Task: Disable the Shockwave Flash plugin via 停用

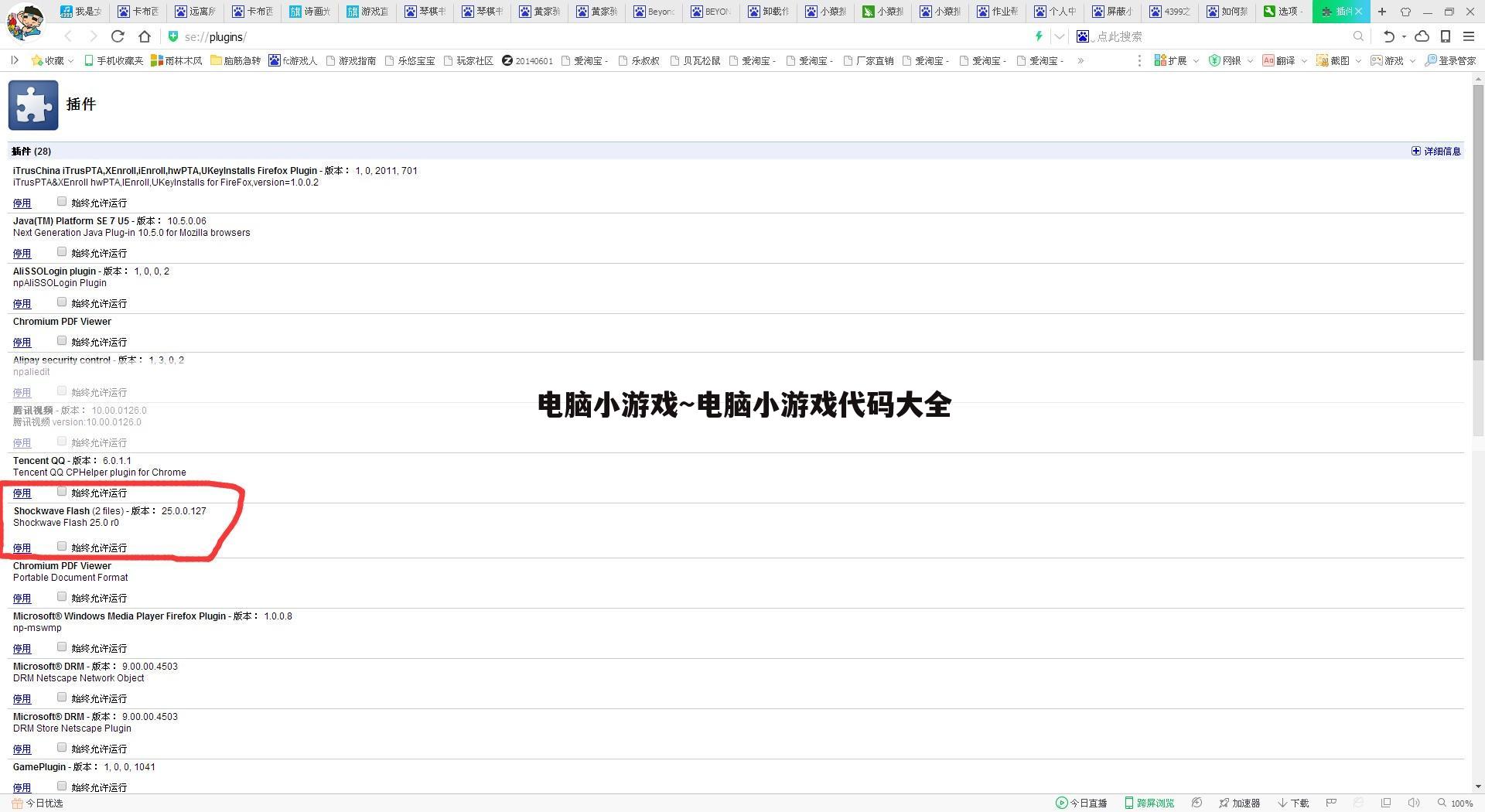Action: click(22, 548)
